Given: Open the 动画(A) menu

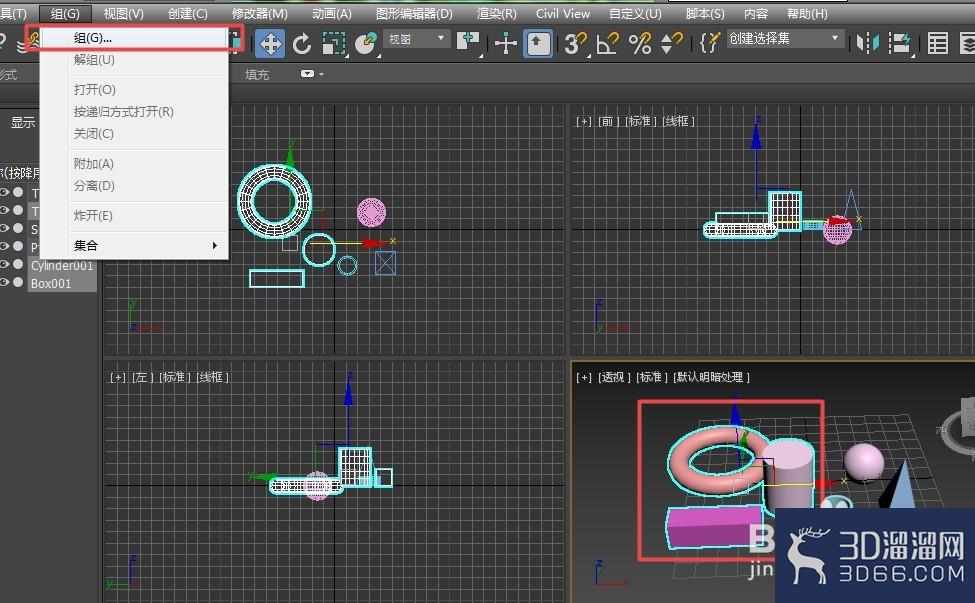Looking at the screenshot, I should (331, 14).
